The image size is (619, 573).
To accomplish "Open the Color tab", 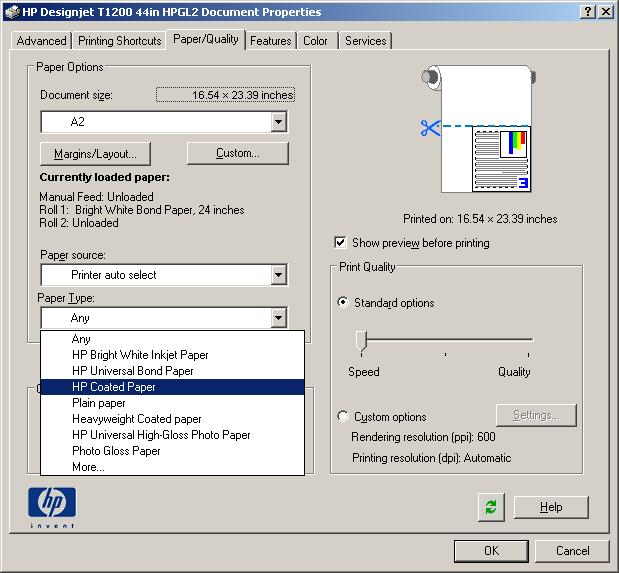I will (315, 41).
